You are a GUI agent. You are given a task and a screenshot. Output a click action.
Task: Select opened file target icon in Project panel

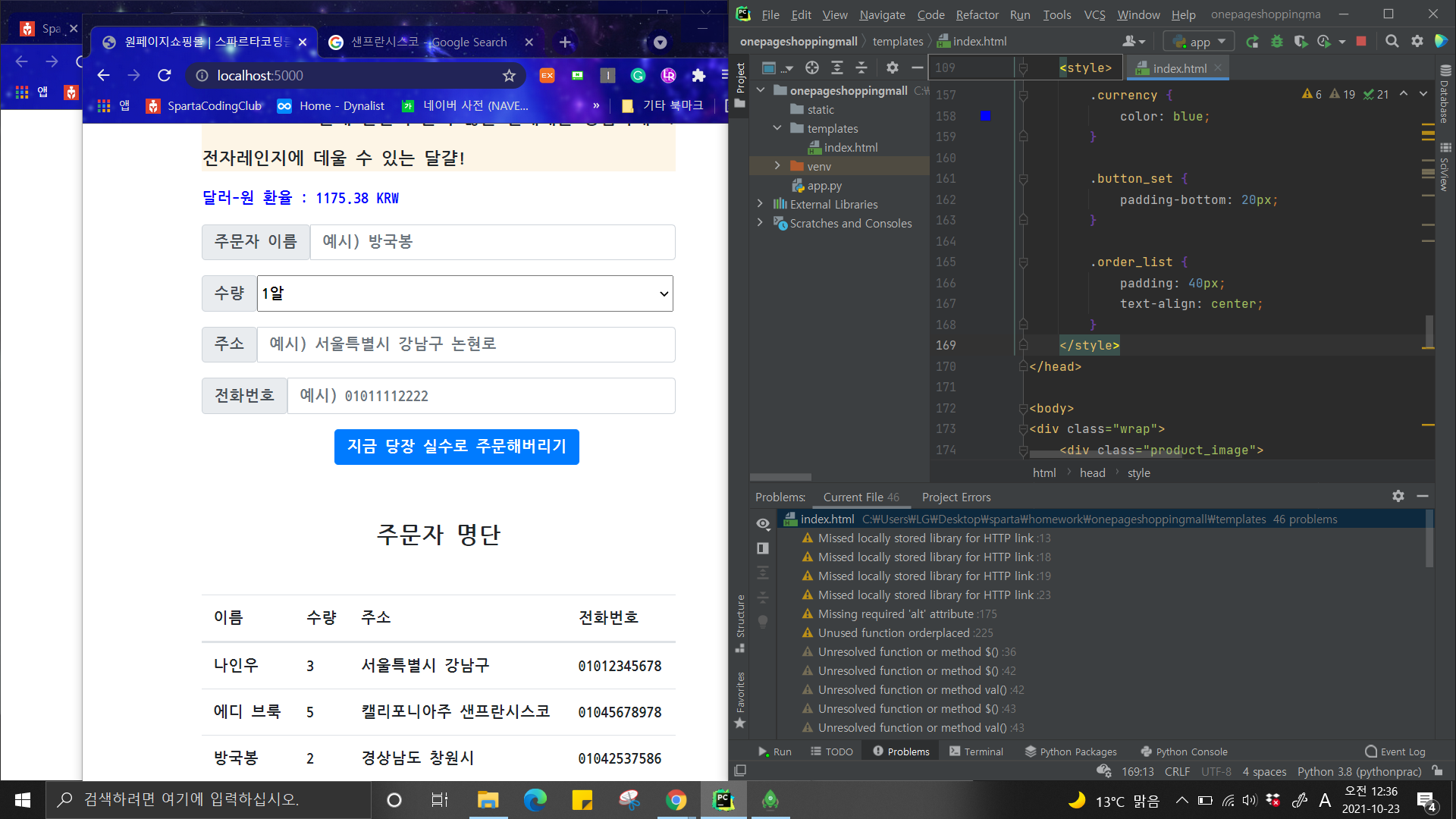tap(812, 67)
